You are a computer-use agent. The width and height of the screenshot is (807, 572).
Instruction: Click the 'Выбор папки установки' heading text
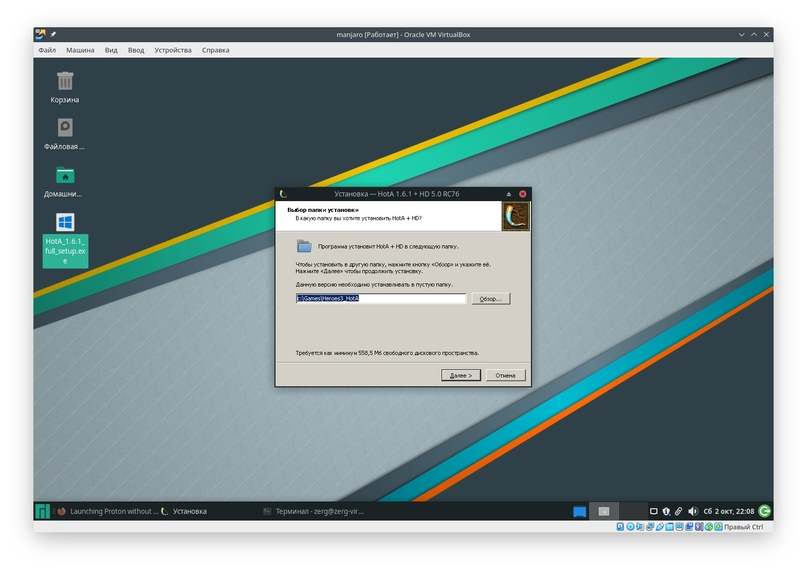[x=323, y=210]
